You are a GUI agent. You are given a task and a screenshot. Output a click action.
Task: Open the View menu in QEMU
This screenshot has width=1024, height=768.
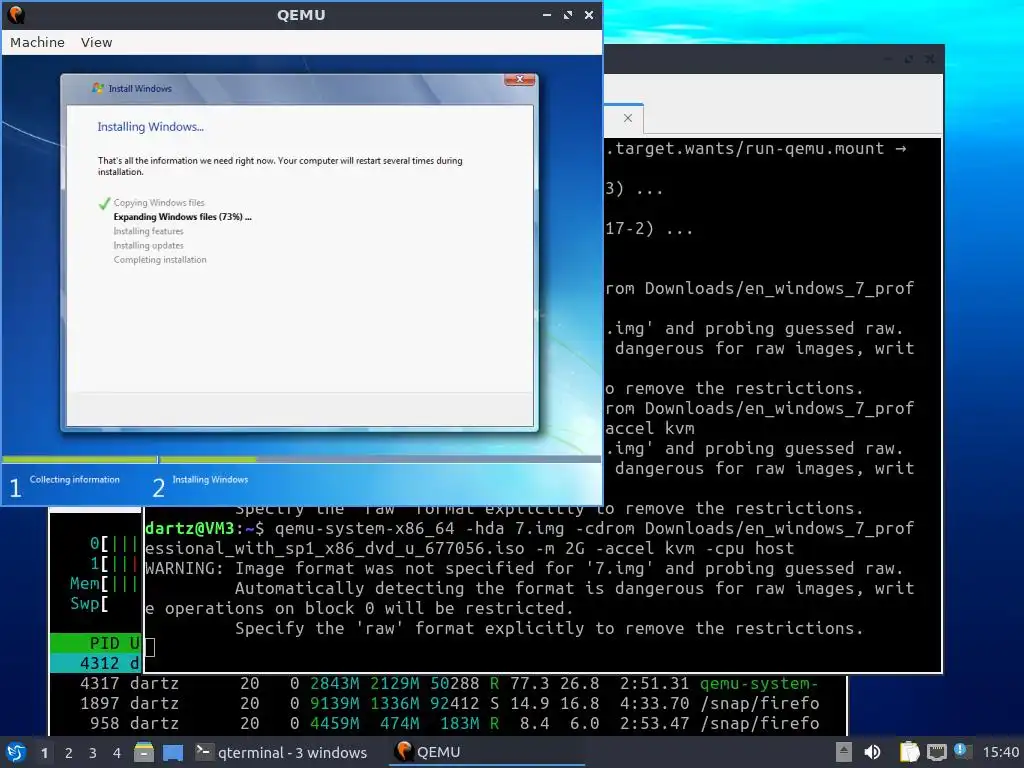[96, 42]
